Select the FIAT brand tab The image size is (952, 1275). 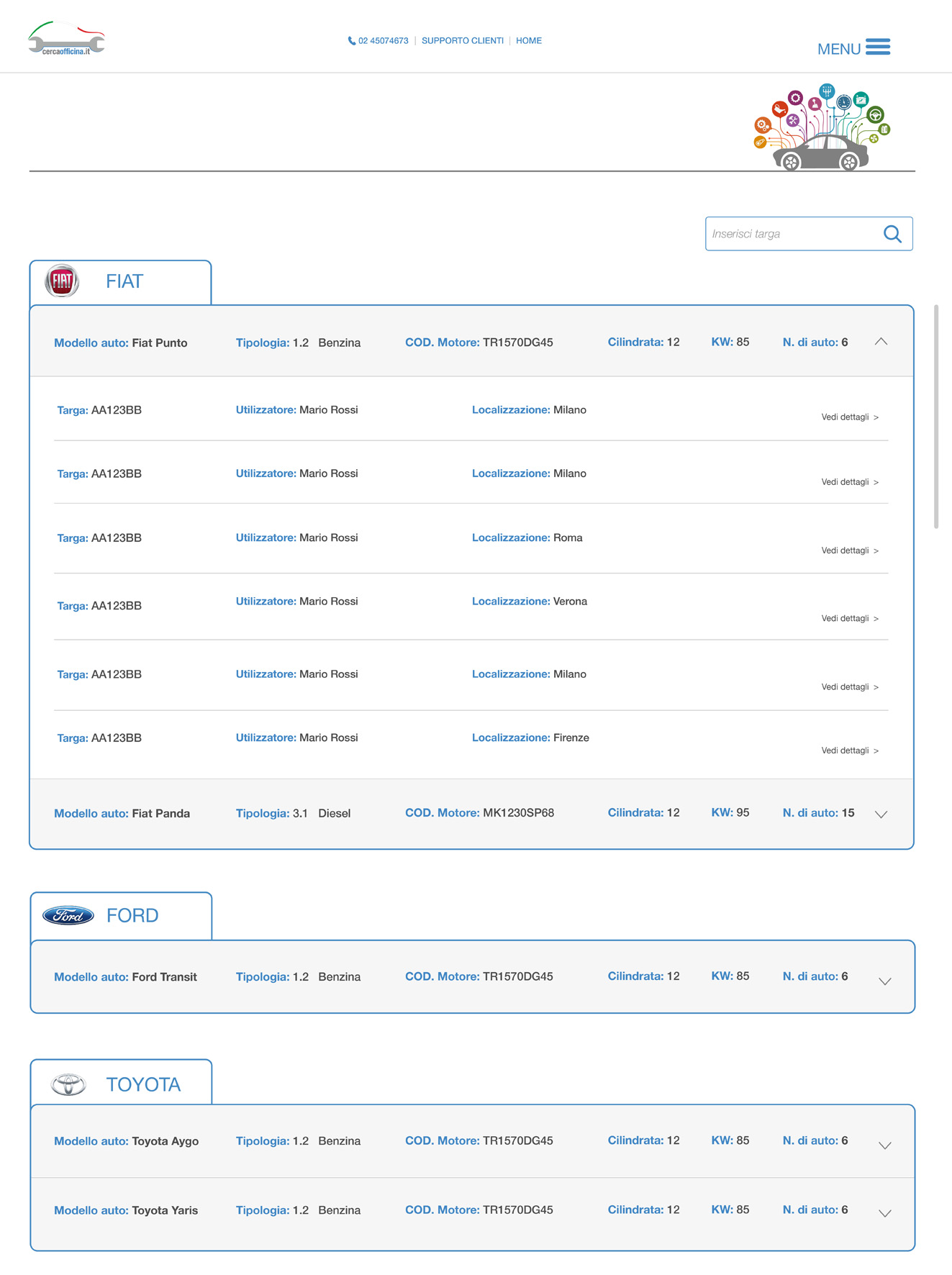(121, 282)
